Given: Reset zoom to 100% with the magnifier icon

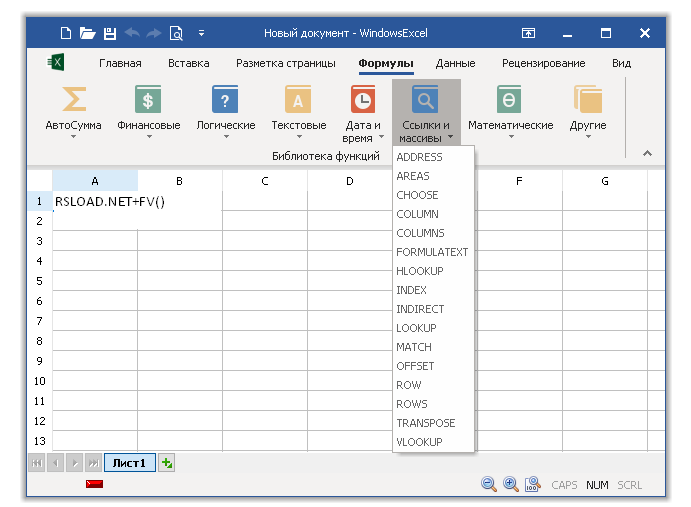Looking at the screenshot, I should [532, 484].
